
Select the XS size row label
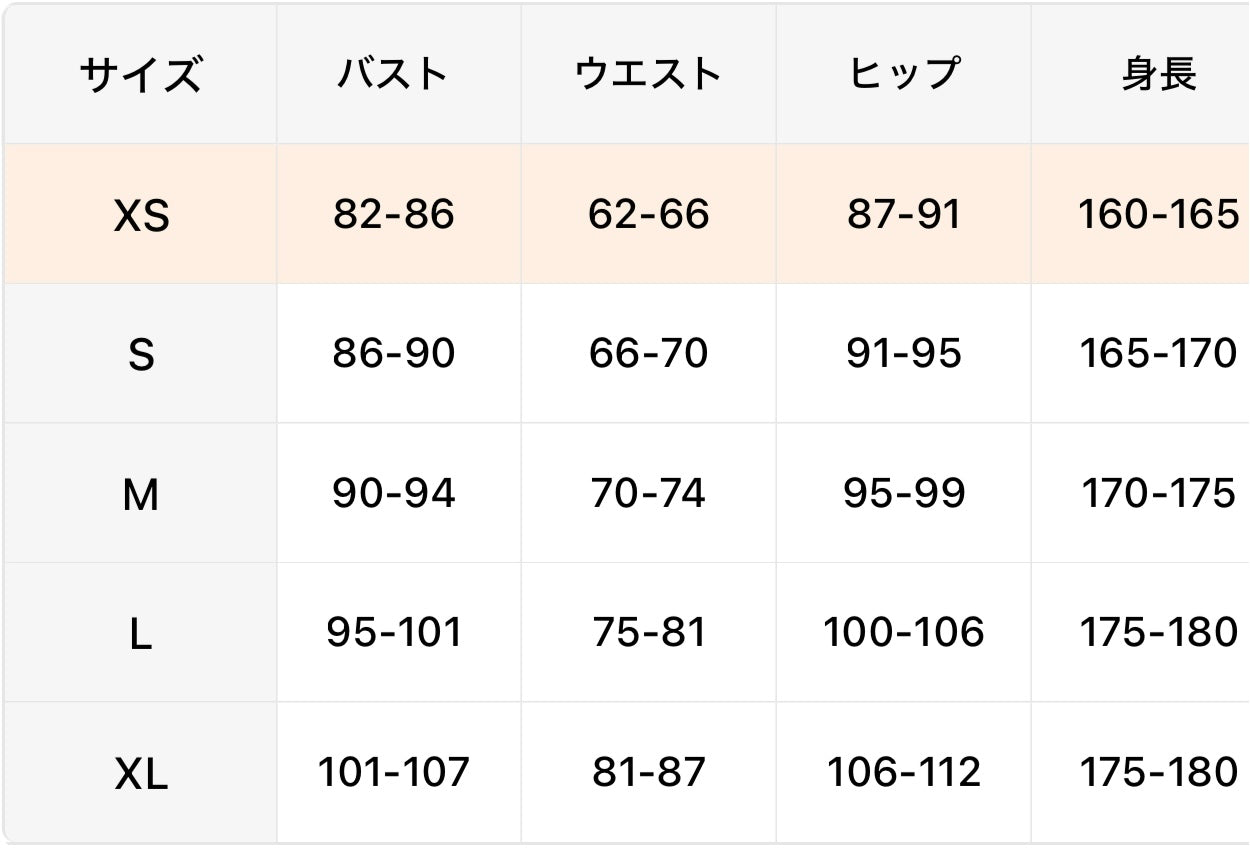tap(141, 215)
